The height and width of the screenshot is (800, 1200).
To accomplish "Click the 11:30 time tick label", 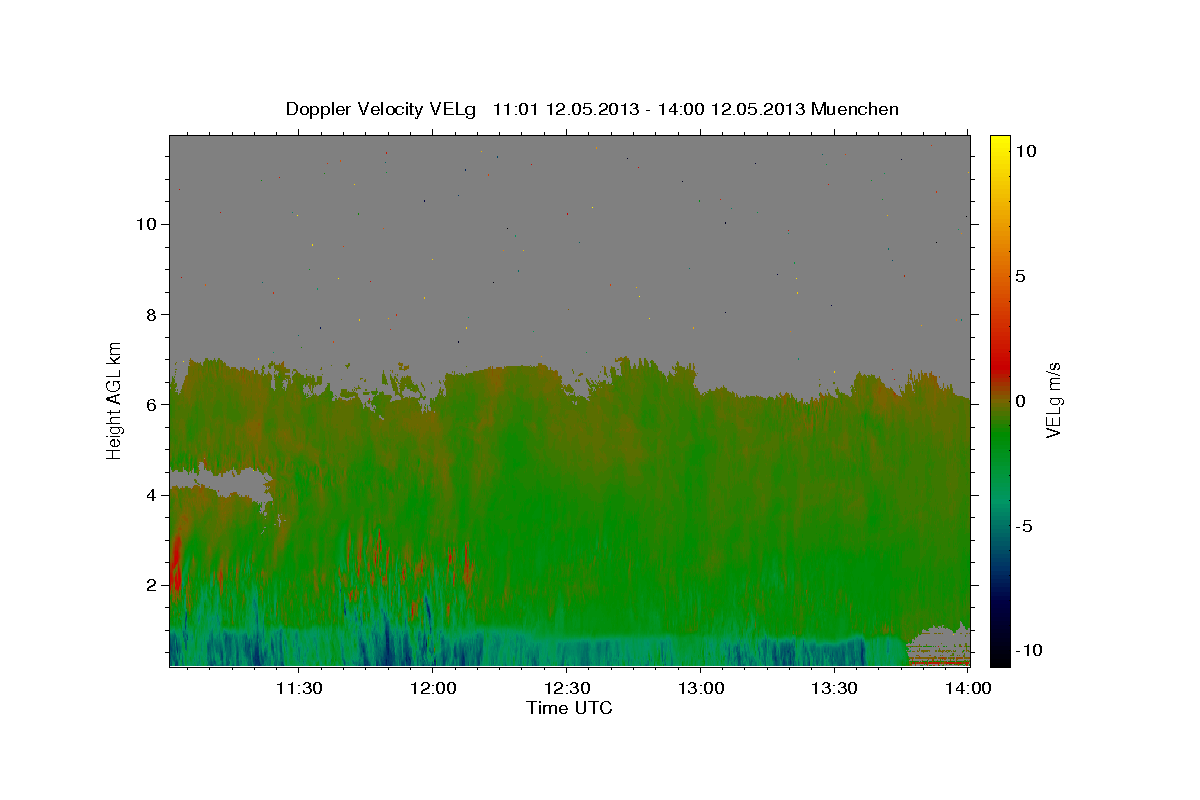I will pos(299,688).
